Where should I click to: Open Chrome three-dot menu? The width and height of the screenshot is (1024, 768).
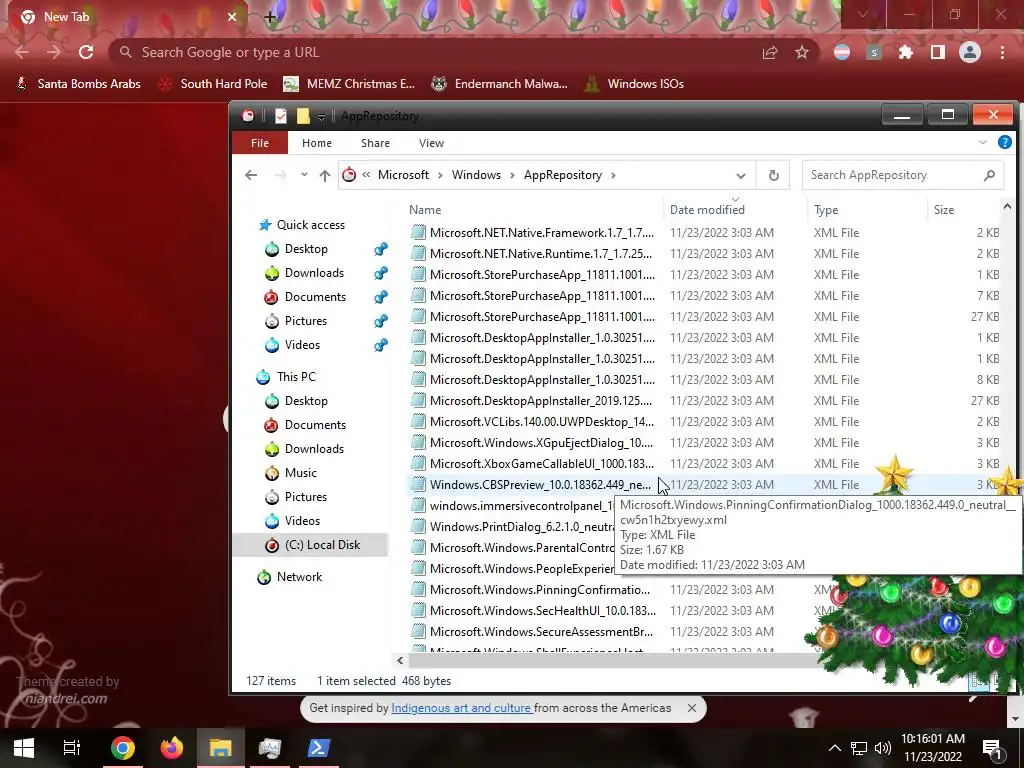[1002, 52]
